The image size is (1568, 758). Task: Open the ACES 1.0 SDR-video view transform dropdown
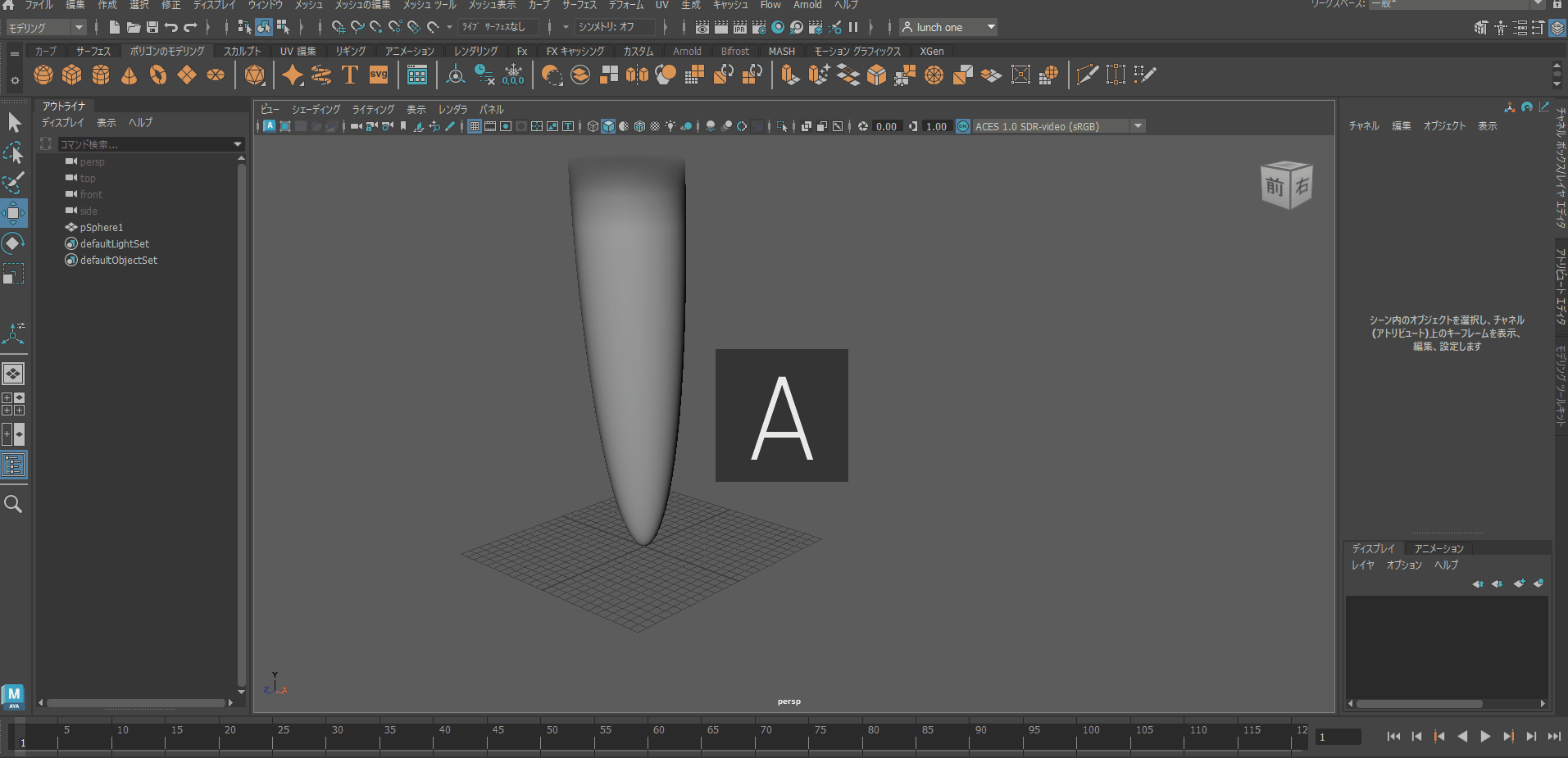pos(1138,126)
